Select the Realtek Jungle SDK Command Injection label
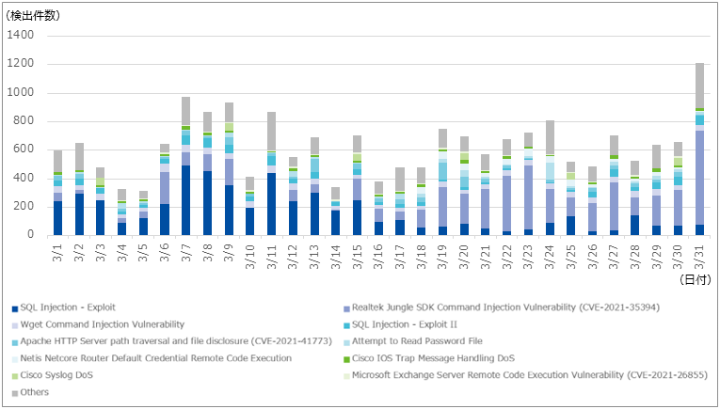This screenshot has height=409, width=720. pos(506,308)
